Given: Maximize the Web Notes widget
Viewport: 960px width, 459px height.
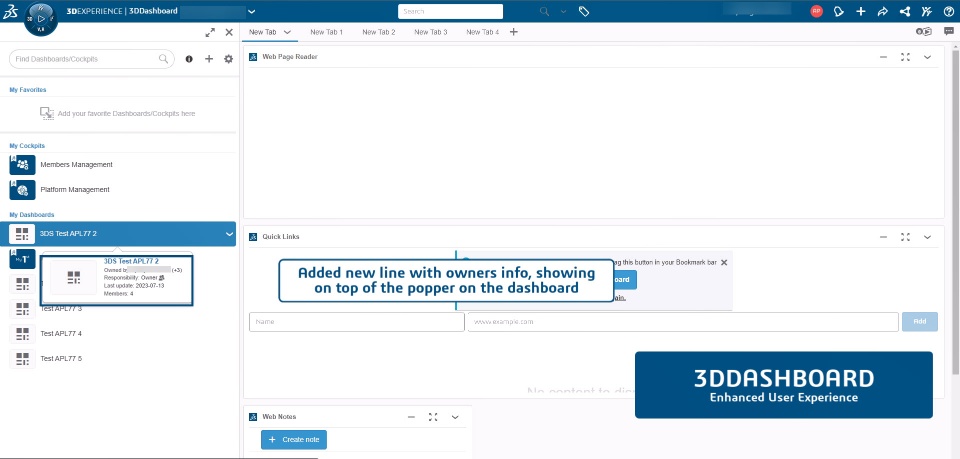Looking at the screenshot, I should pyautogui.click(x=433, y=417).
